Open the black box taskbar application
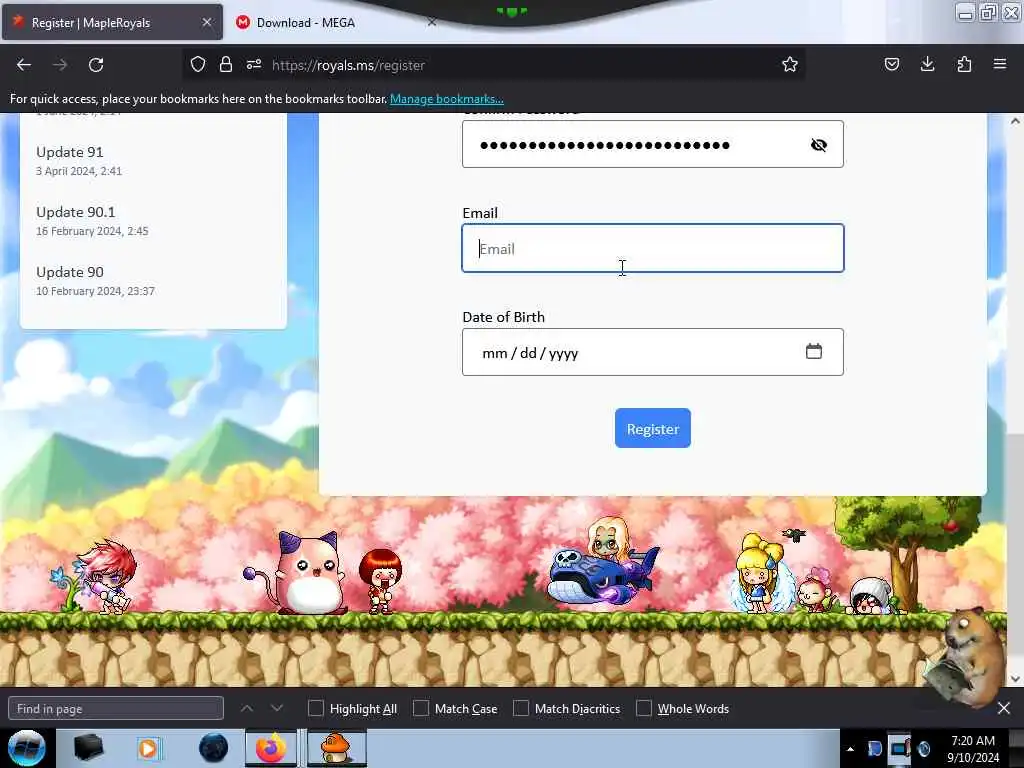1024x768 pixels. [x=88, y=748]
